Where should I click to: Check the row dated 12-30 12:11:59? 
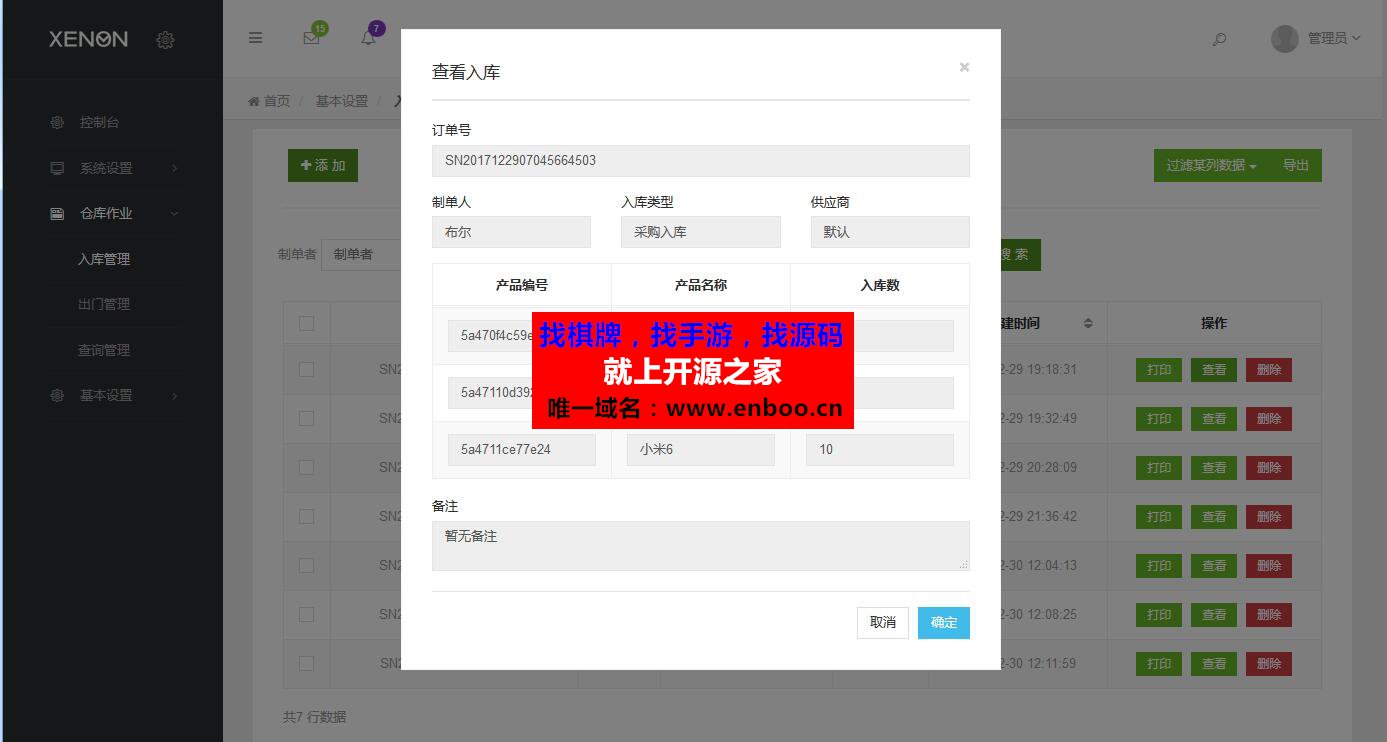(306, 663)
